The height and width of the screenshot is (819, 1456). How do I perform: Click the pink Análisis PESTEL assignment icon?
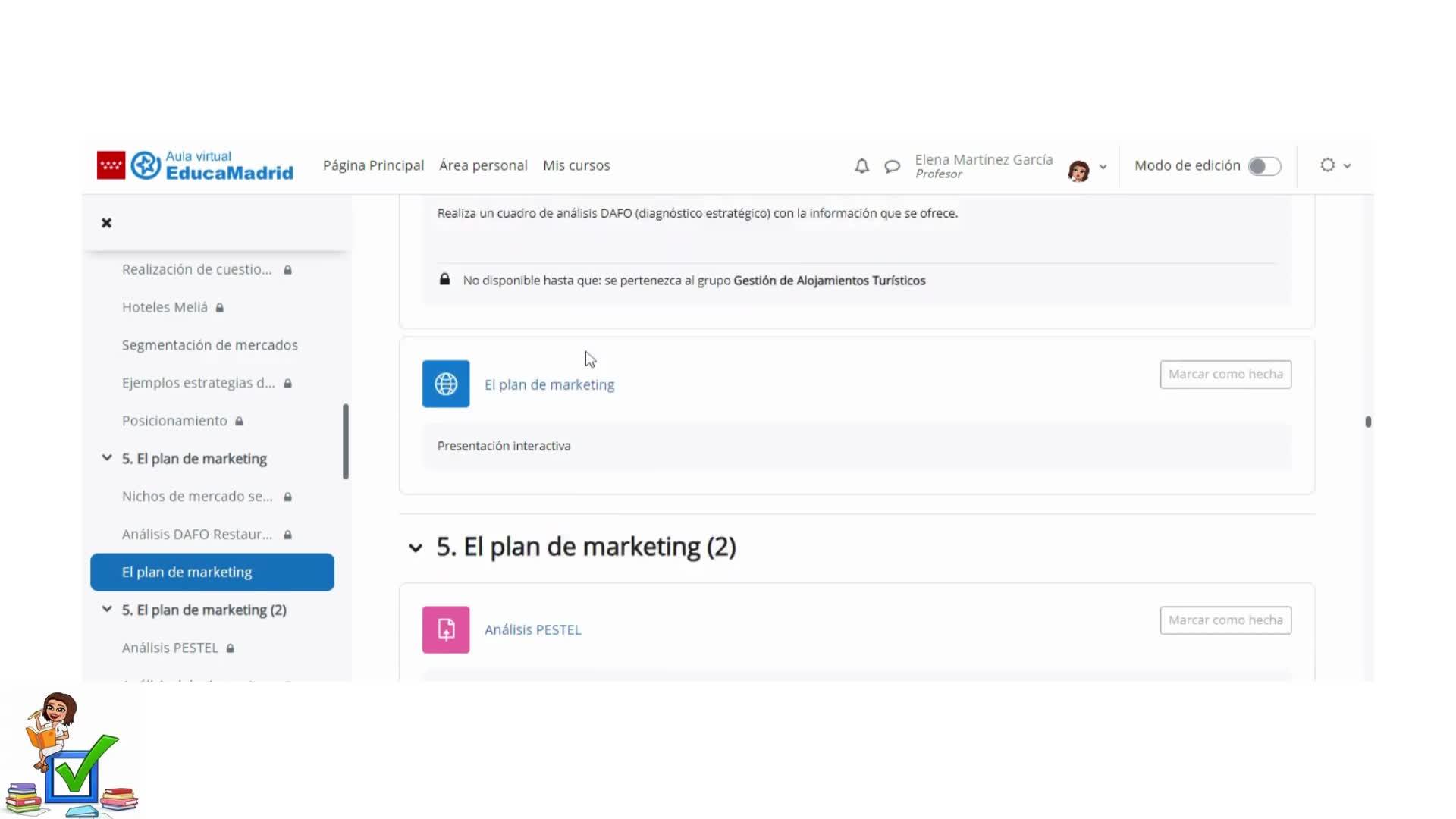click(446, 629)
